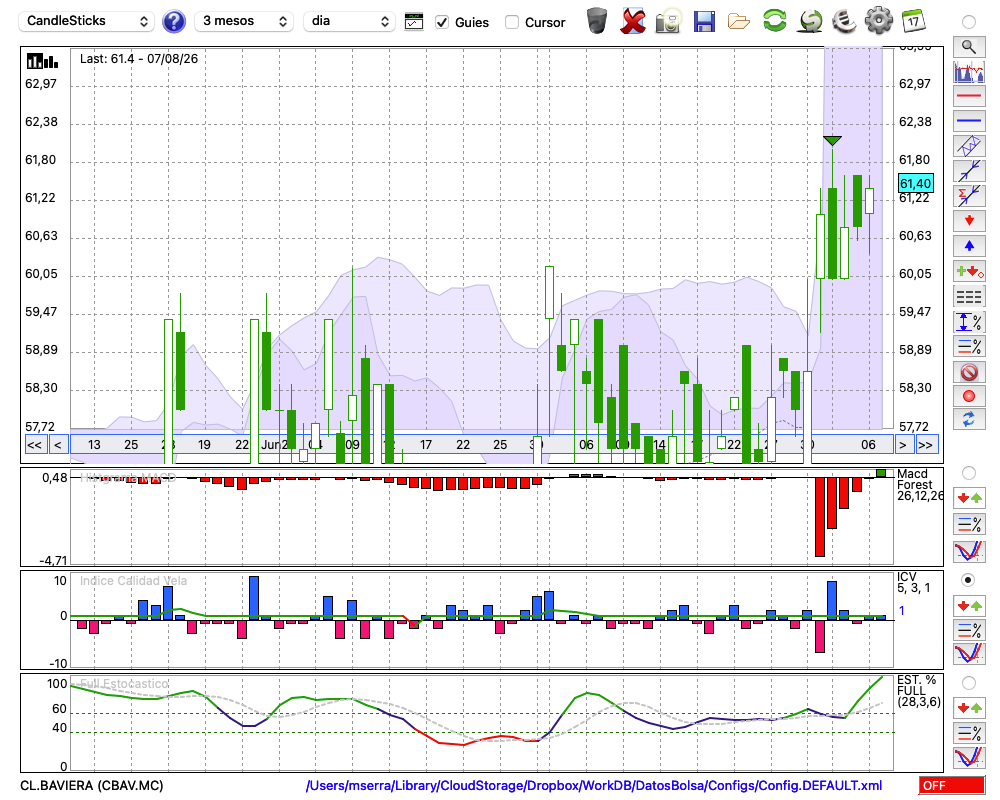Open settings with the gear icon
Screen dimensions: 1000x800
878,20
